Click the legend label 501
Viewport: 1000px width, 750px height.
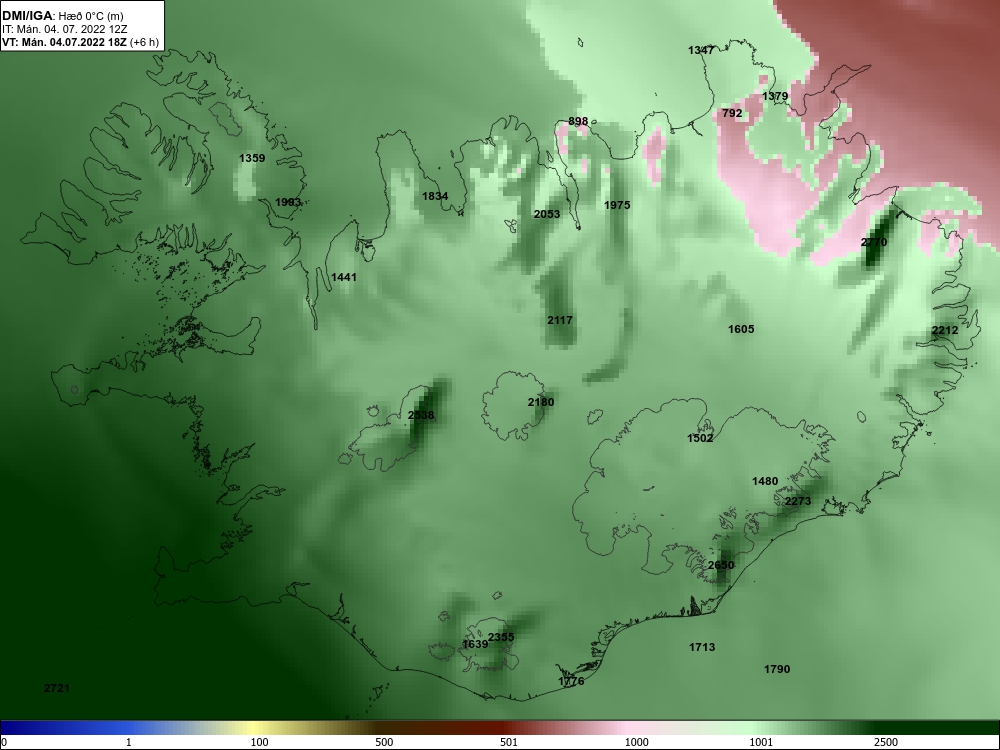(509, 742)
